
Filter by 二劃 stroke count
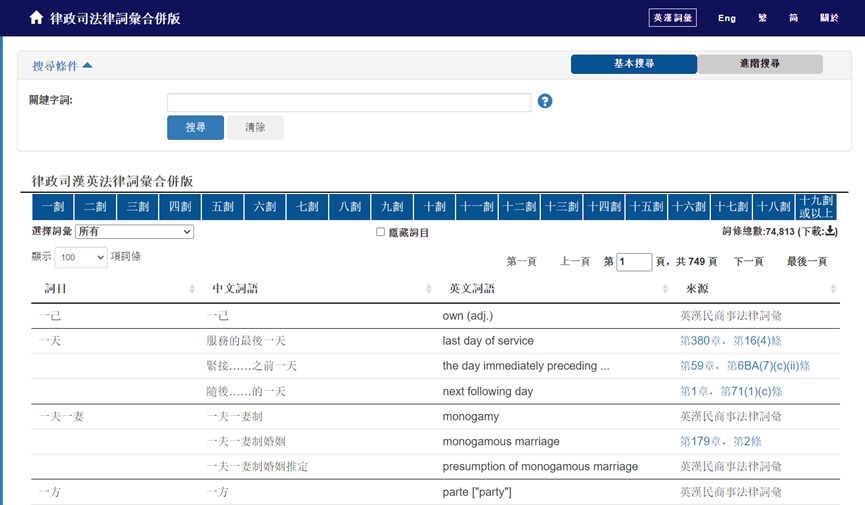pyautogui.click(x=95, y=207)
